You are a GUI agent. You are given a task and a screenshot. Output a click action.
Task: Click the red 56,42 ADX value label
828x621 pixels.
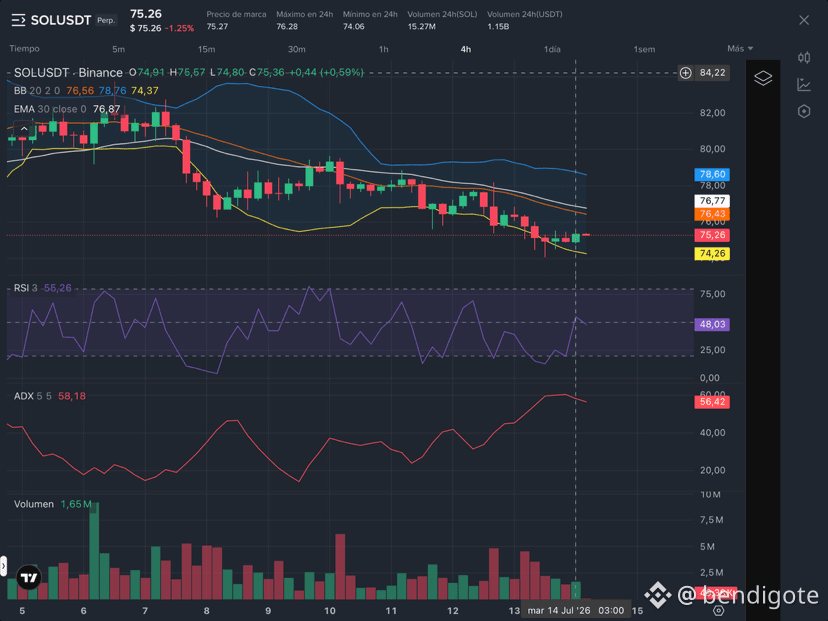[712, 402]
